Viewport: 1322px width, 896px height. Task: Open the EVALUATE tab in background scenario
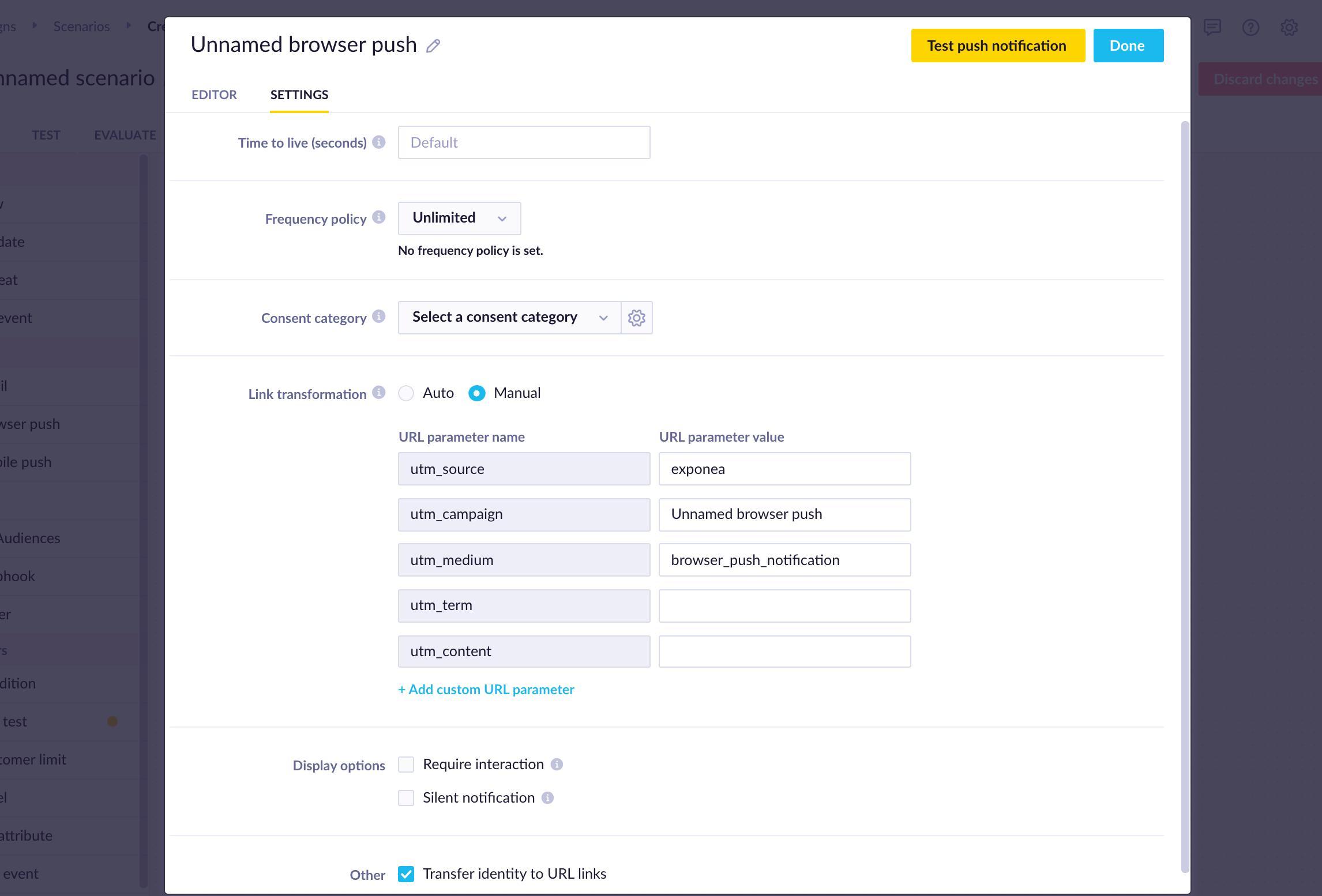[x=125, y=135]
